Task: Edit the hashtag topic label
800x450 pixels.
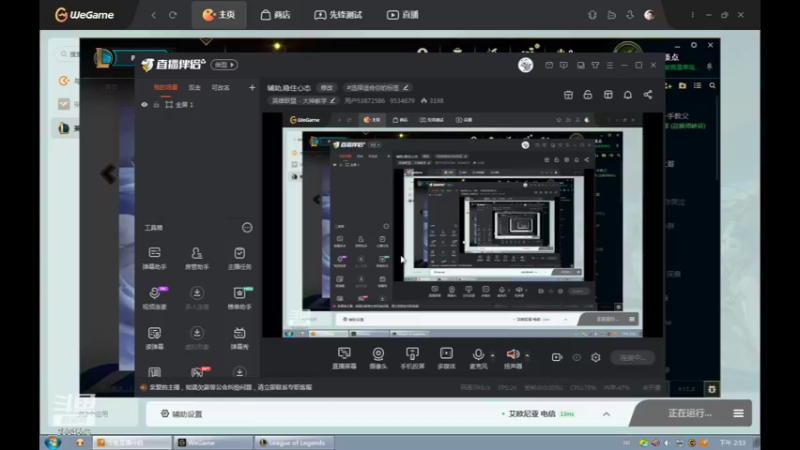Action: [378, 88]
